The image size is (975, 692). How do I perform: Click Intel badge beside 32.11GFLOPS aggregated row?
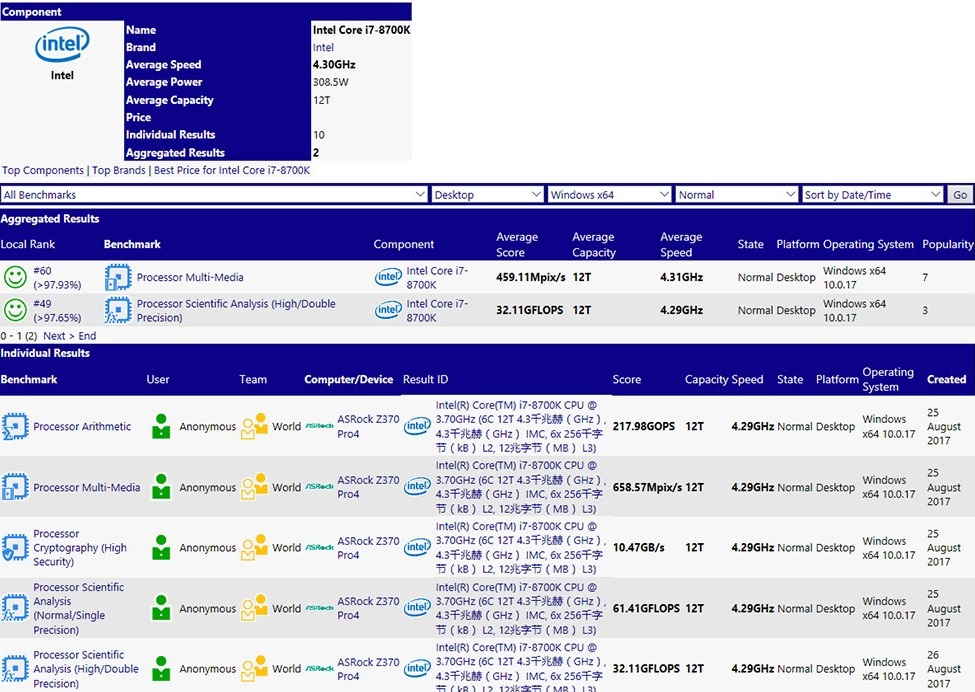[x=388, y=310]
